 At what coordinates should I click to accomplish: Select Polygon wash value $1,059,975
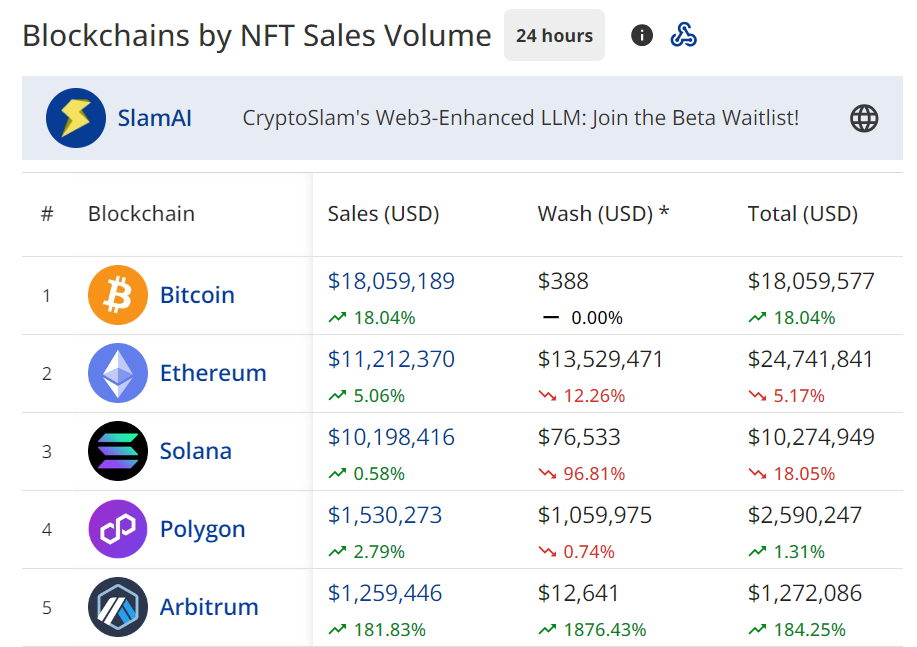click(594, 515)
